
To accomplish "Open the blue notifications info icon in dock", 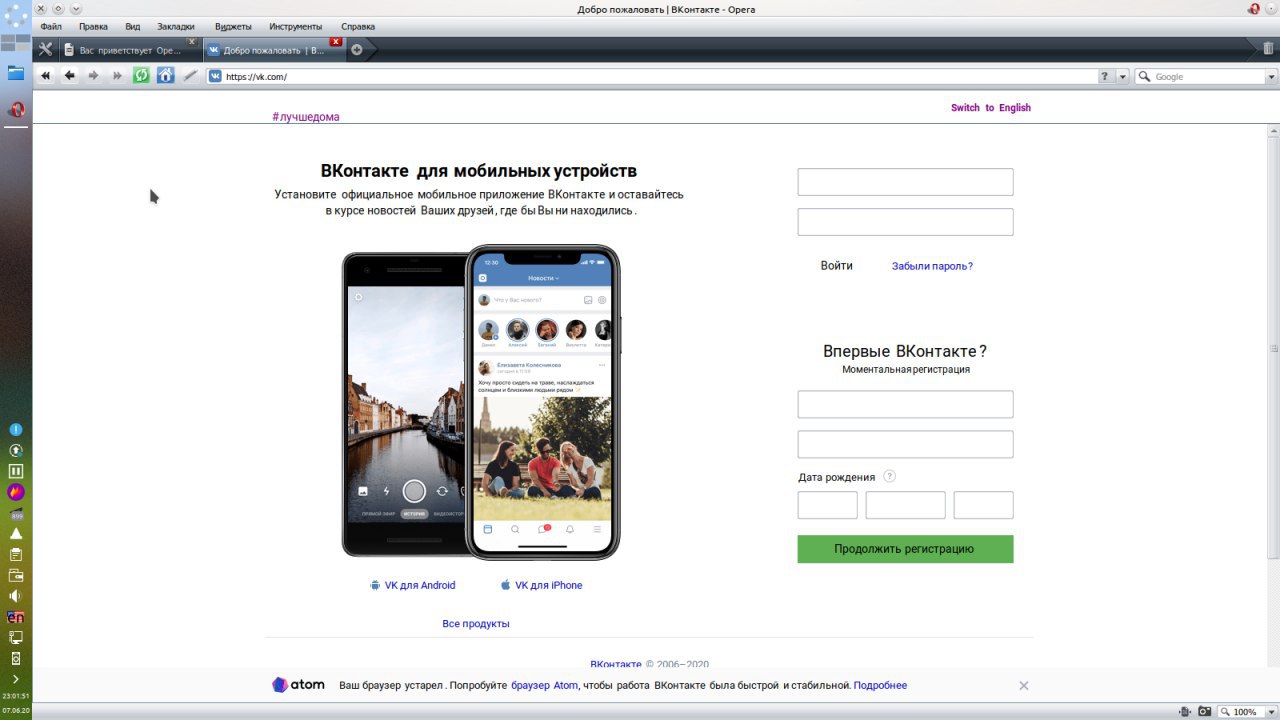I will point(16,429).
